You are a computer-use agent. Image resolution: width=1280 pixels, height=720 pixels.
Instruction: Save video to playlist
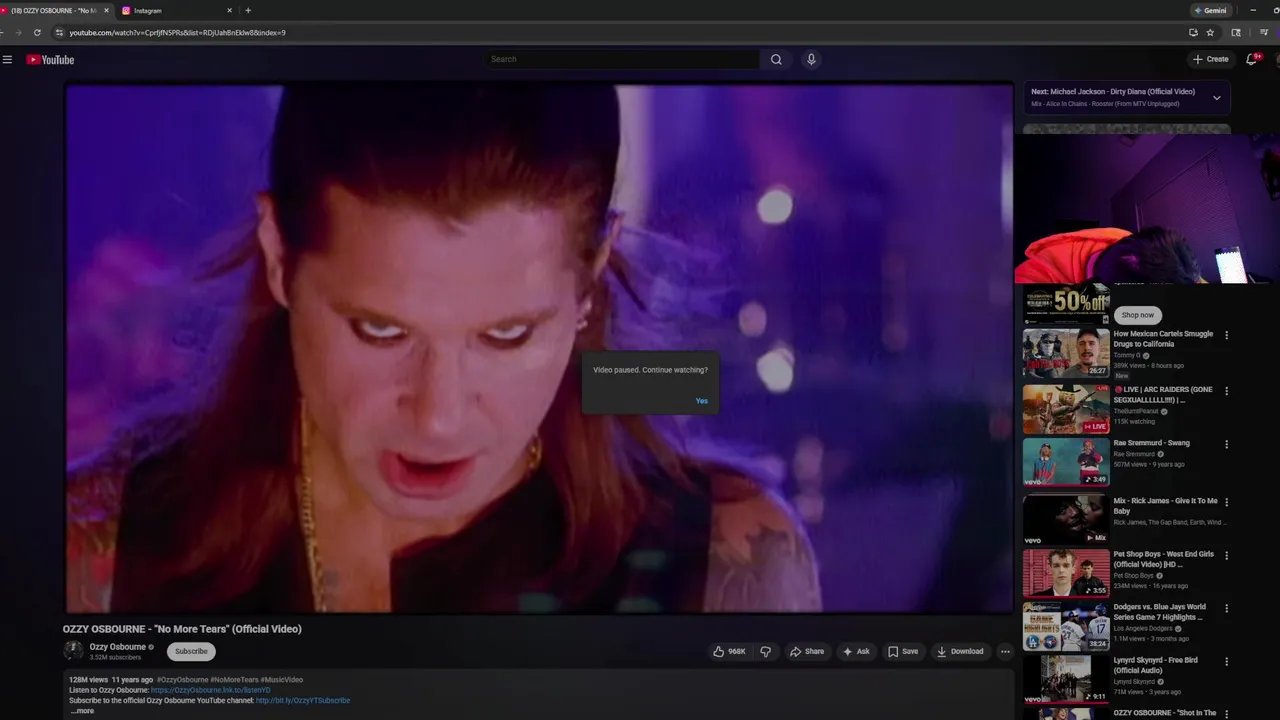click(903, 651)
